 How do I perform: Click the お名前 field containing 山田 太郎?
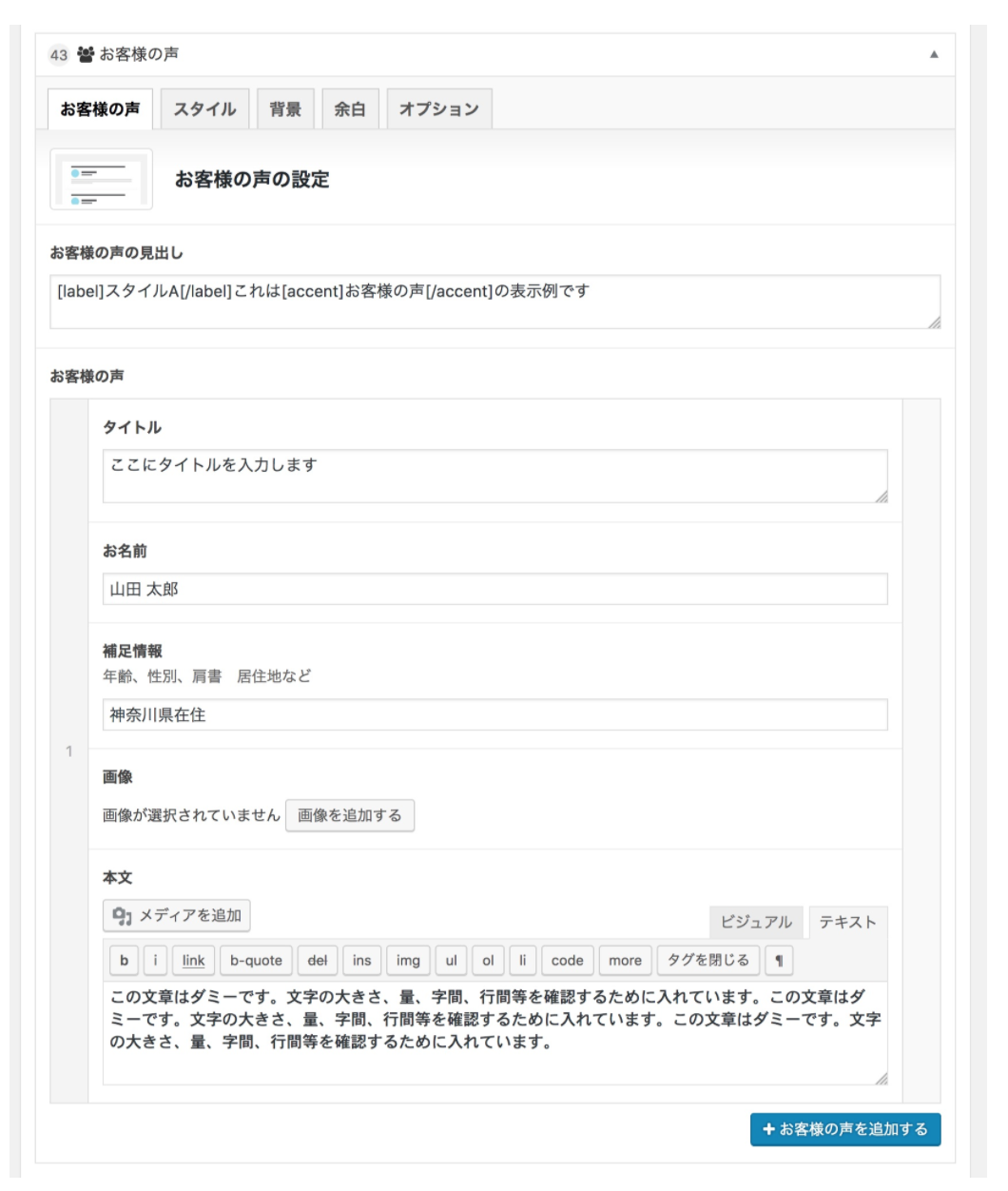click(494, 590)
